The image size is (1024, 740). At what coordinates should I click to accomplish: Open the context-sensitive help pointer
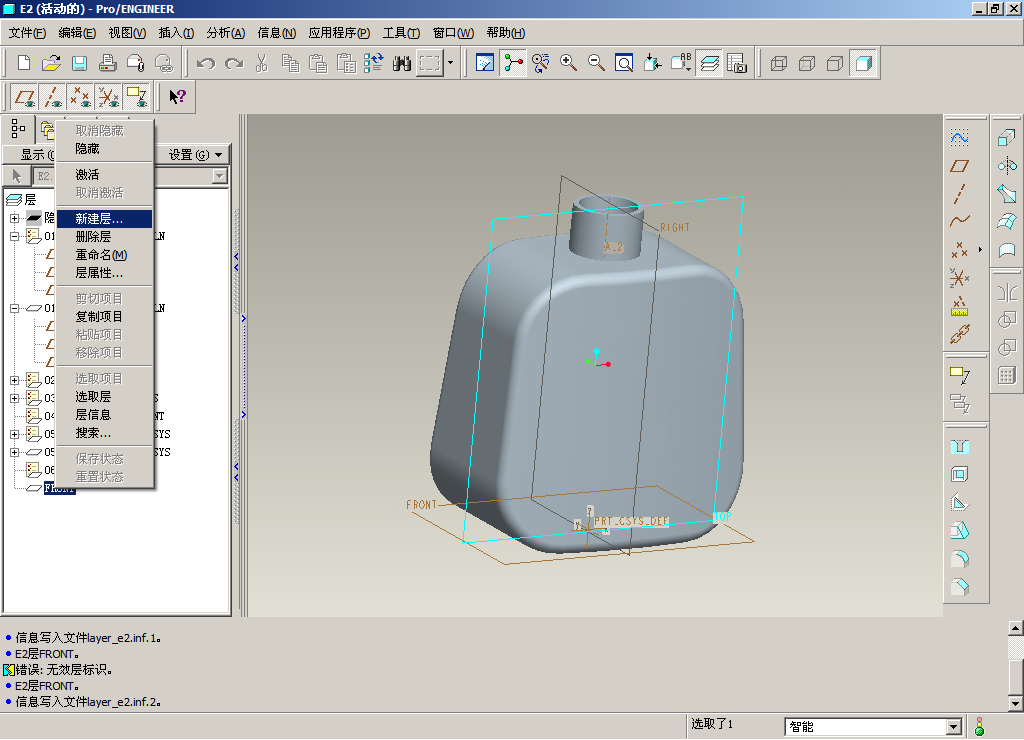click(x=177, y=97)
